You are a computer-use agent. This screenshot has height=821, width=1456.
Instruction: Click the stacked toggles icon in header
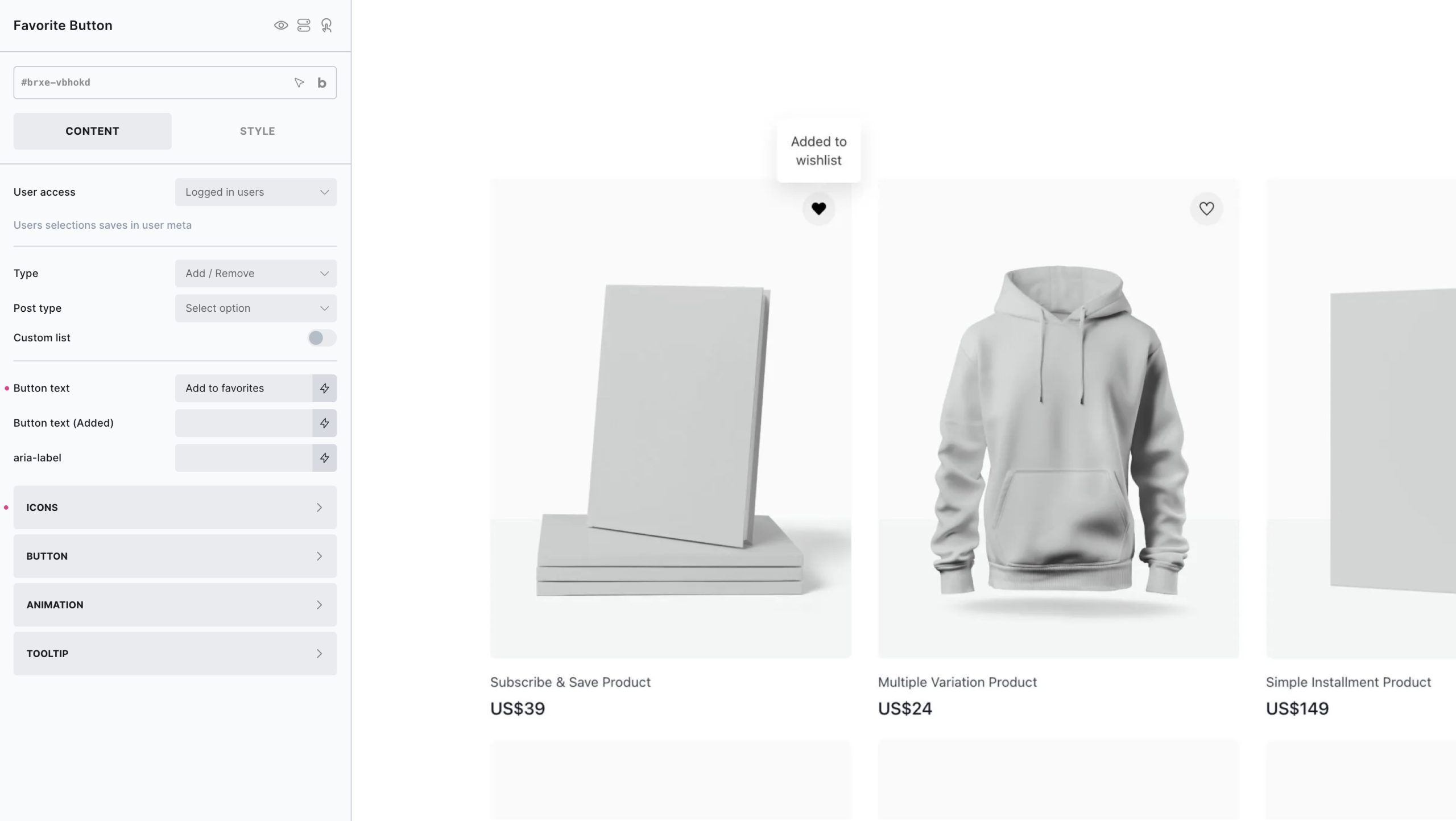pos(304,26)
